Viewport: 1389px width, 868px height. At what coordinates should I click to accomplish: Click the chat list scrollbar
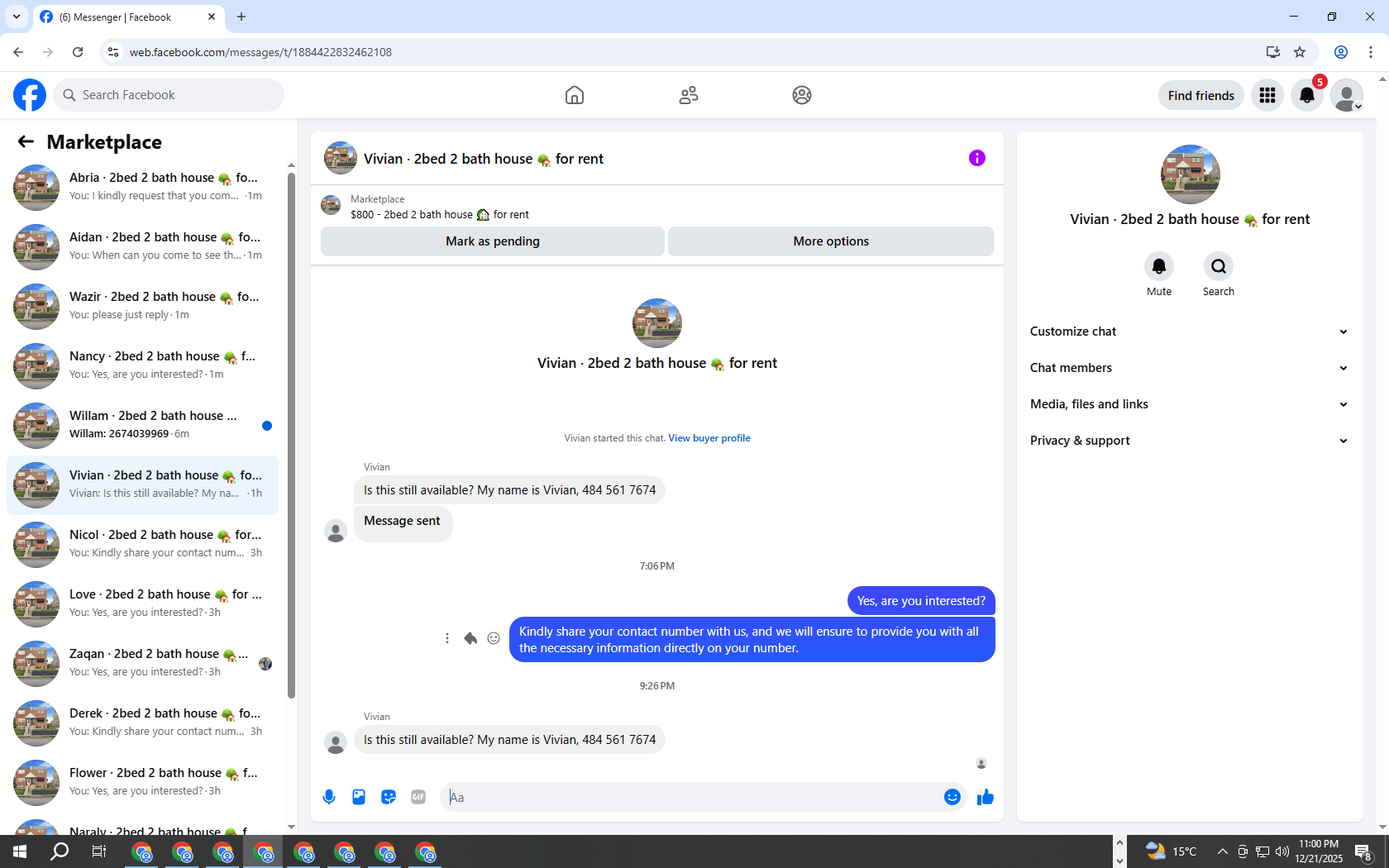[291, 434]
